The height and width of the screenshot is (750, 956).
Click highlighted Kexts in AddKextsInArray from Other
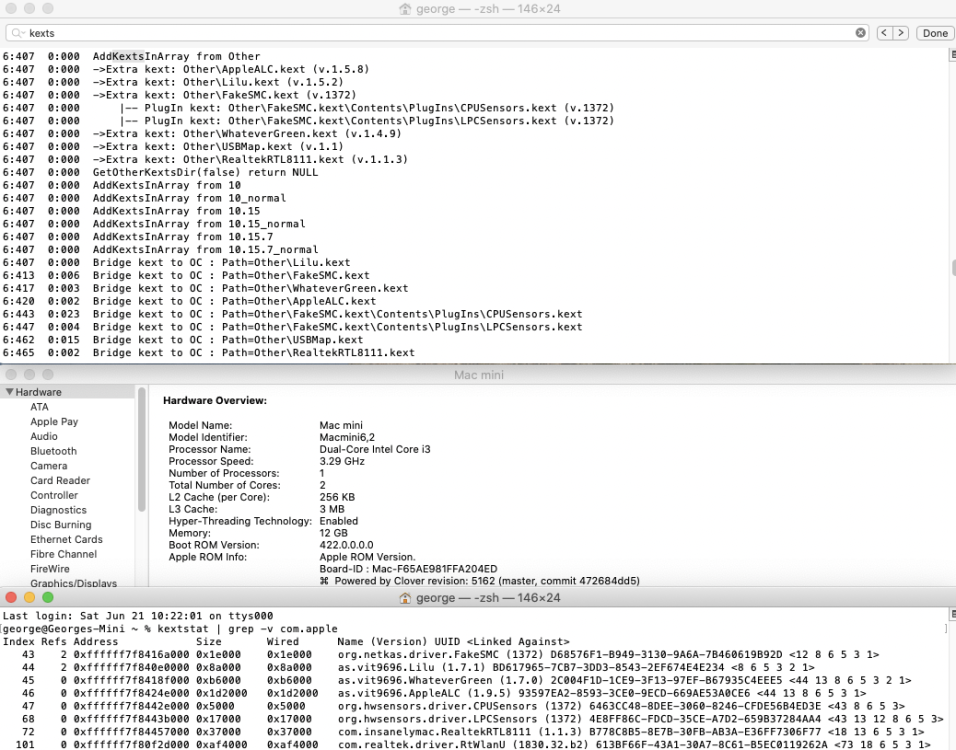point(128,56)
